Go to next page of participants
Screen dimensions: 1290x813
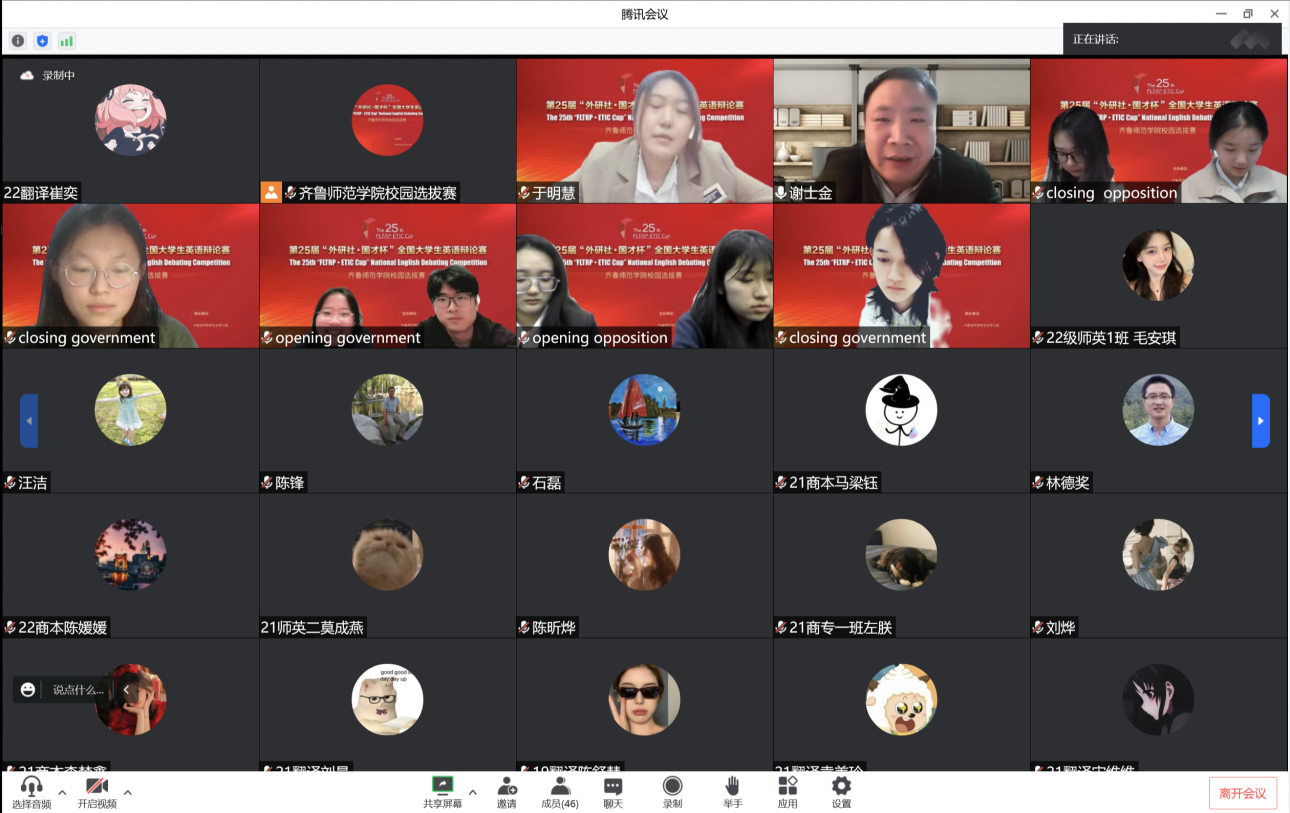tap(1260, 421)
